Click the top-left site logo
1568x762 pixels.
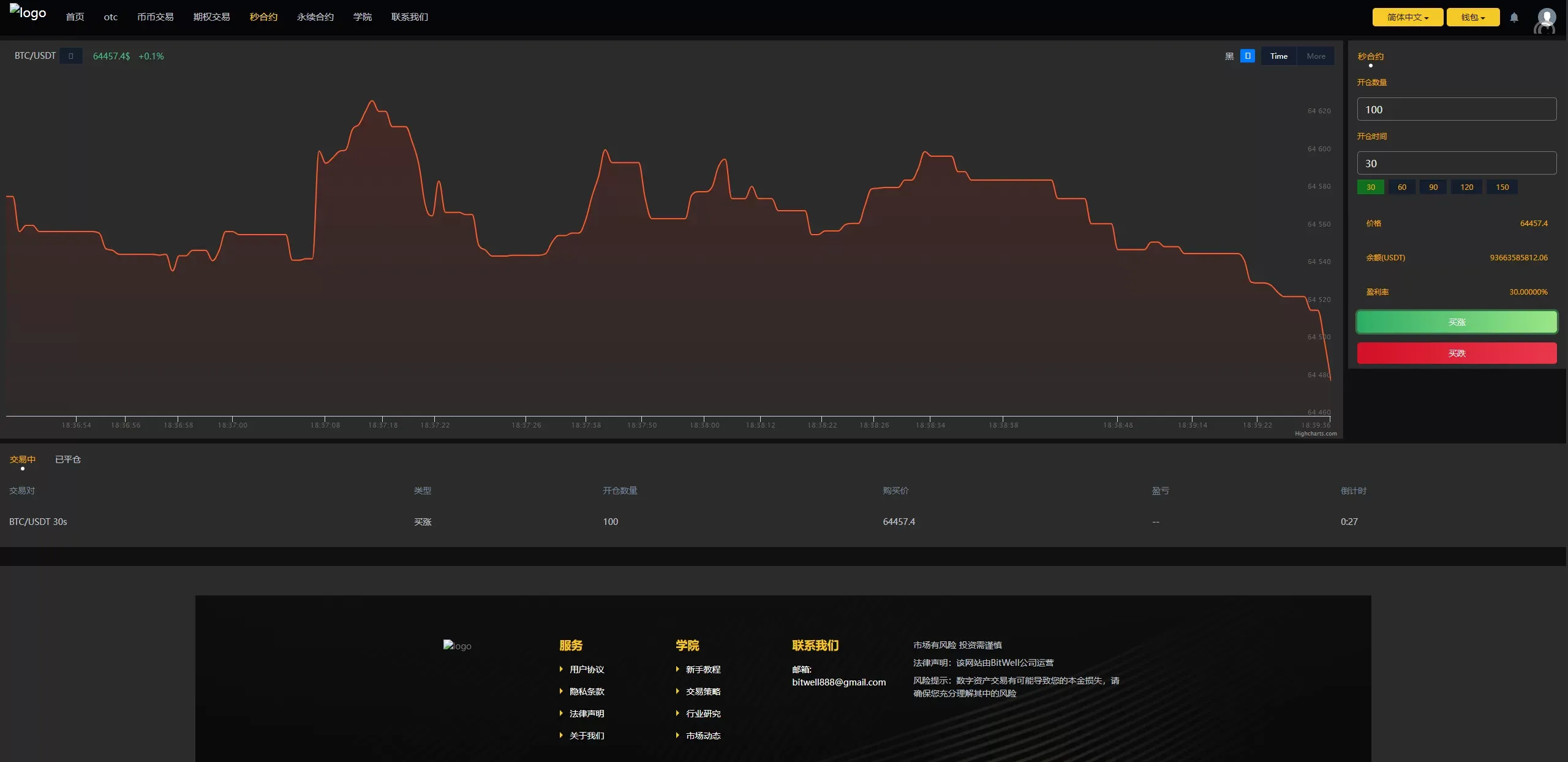tap(28, 13)
